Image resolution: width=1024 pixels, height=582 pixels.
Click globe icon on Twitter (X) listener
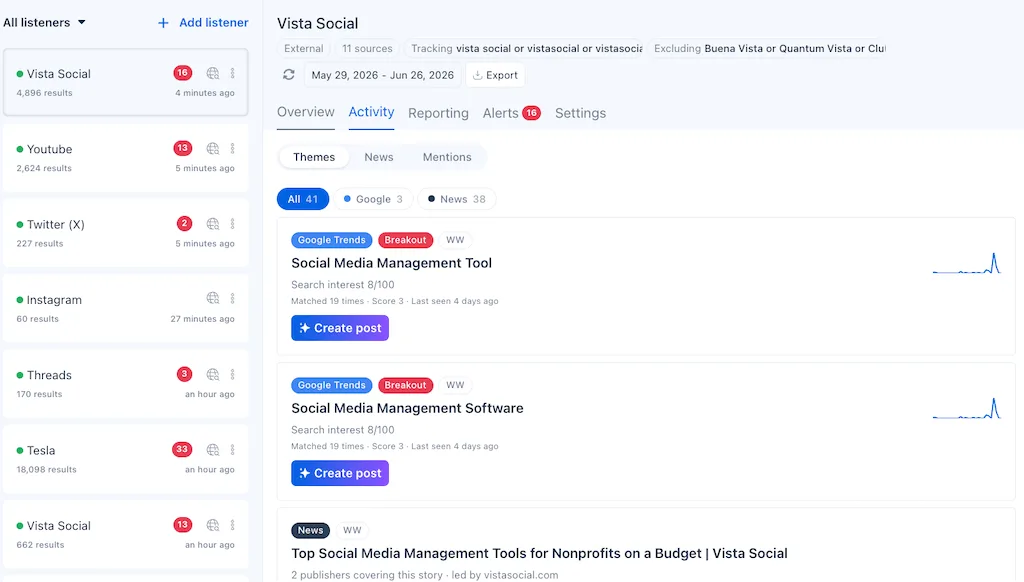coord(213,224)
